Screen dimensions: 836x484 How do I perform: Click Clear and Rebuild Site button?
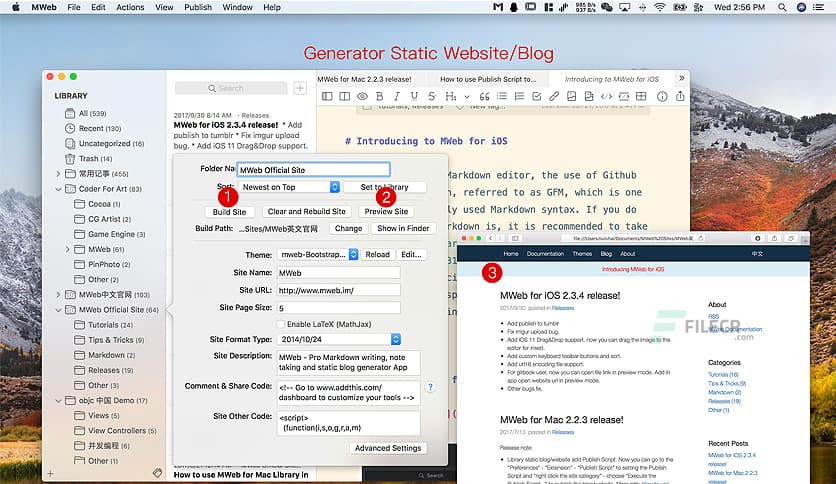point(307,212)
